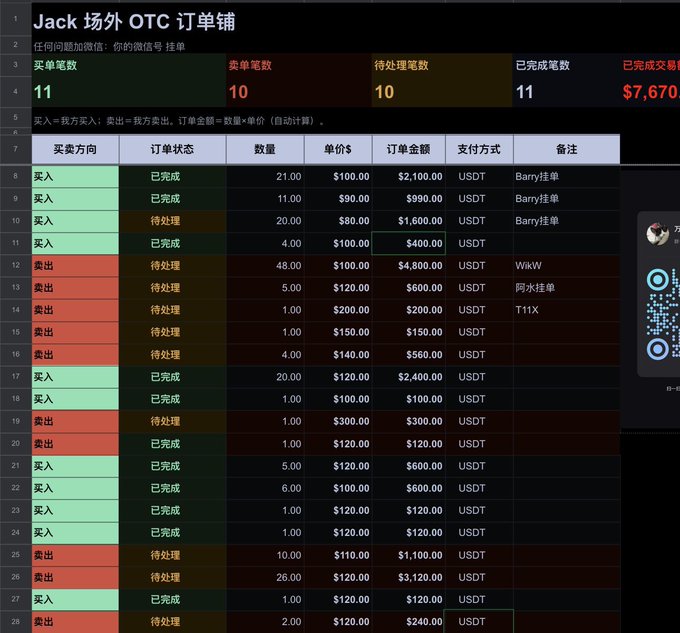The height and width of the screenshot is (633, 680).
Task: Select the 订单状态 column header
Action: pos(172,149)
